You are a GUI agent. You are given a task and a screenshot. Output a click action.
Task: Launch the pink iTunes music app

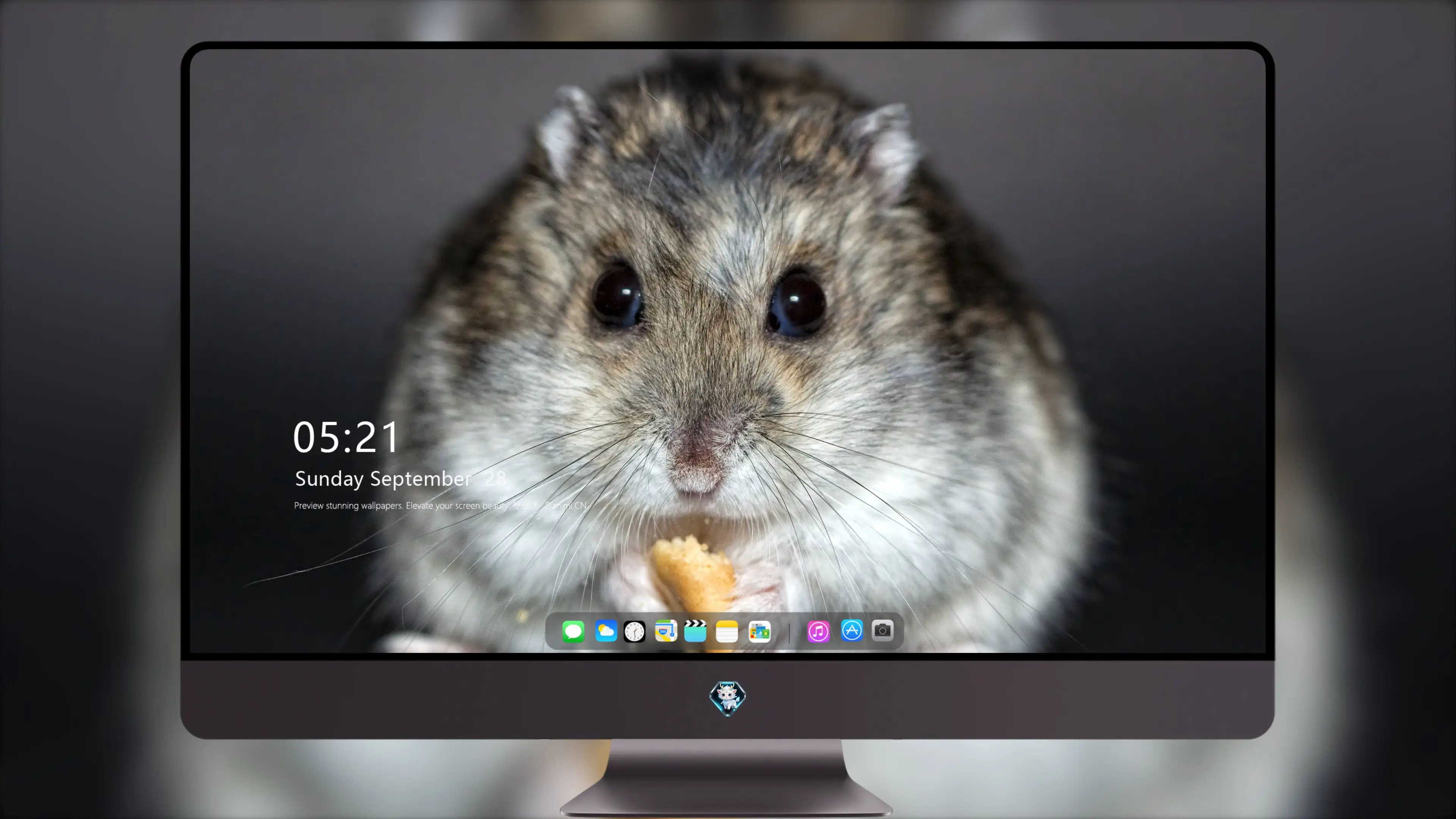pos(819,631)
